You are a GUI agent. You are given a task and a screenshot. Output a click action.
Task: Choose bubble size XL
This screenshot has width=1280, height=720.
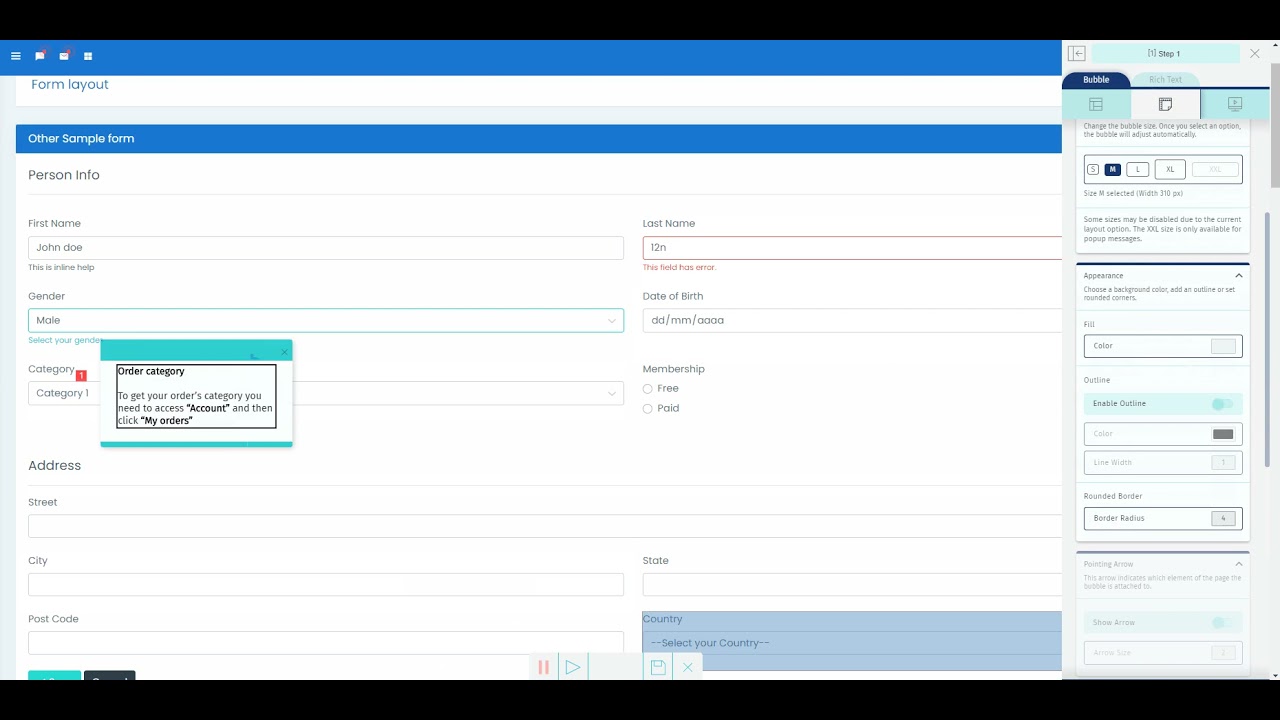1170,170
